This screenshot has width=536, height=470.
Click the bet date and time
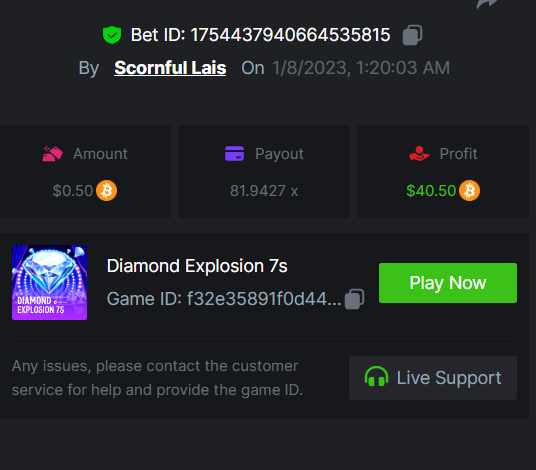[361, 68]
